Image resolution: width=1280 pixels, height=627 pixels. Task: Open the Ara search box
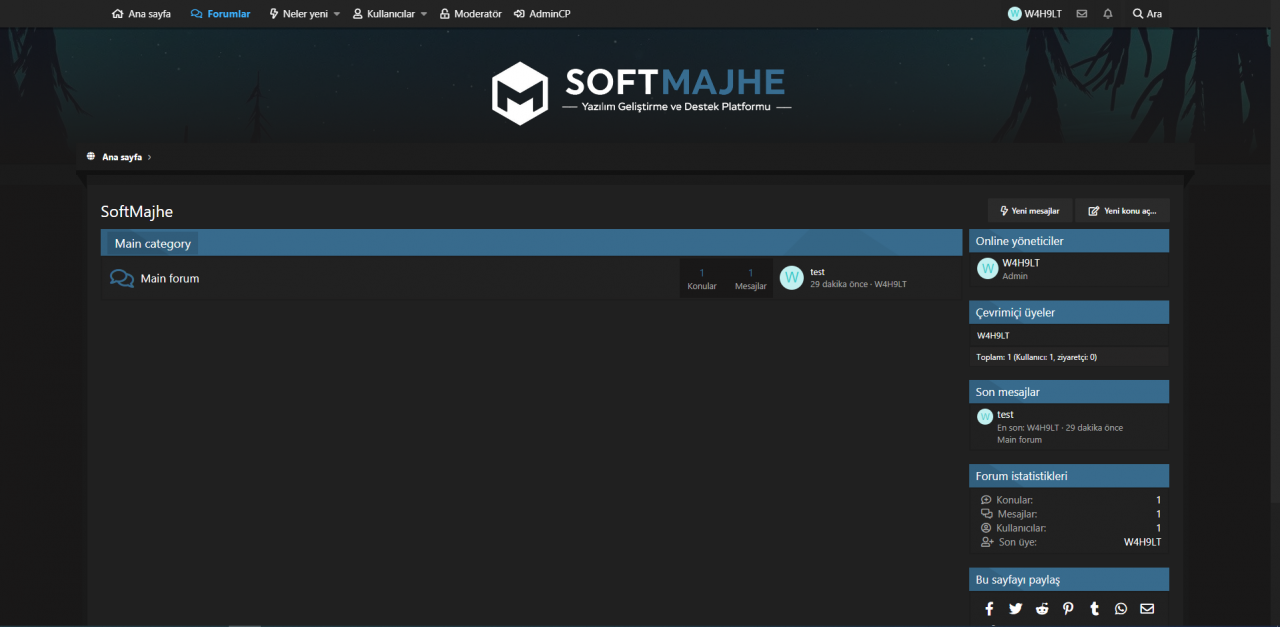tap(1147, 14)
